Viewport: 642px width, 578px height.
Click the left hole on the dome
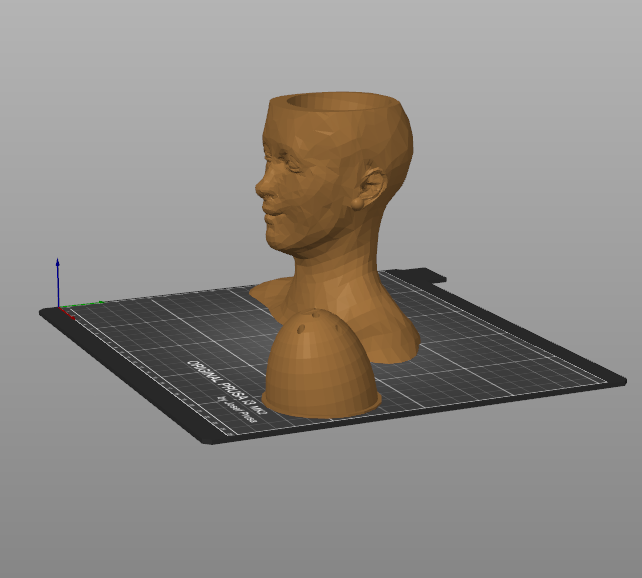click(302, 328)
